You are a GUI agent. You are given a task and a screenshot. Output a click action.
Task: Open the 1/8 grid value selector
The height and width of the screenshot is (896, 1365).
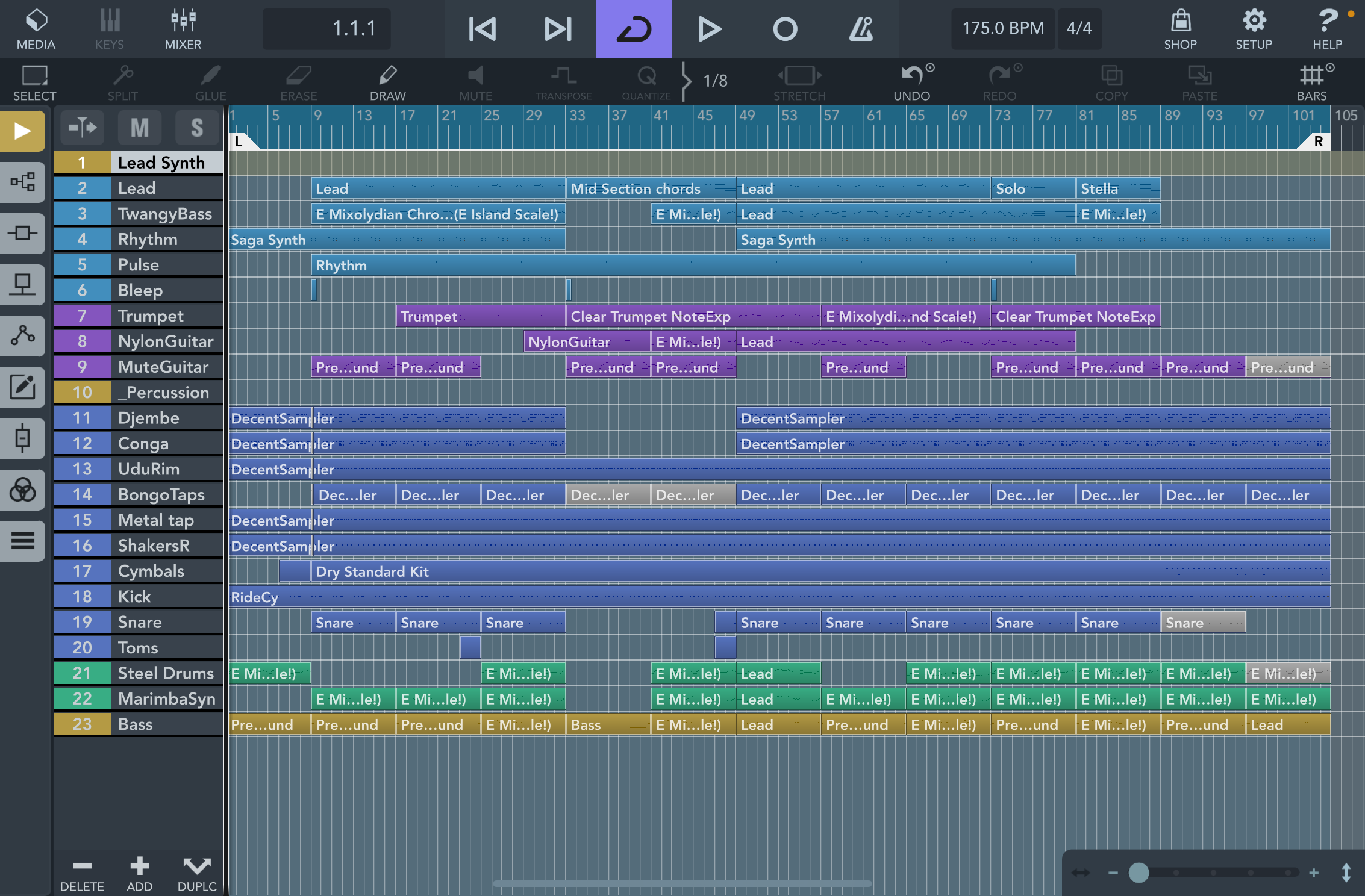pyautogui.click(x=714, y=81)
